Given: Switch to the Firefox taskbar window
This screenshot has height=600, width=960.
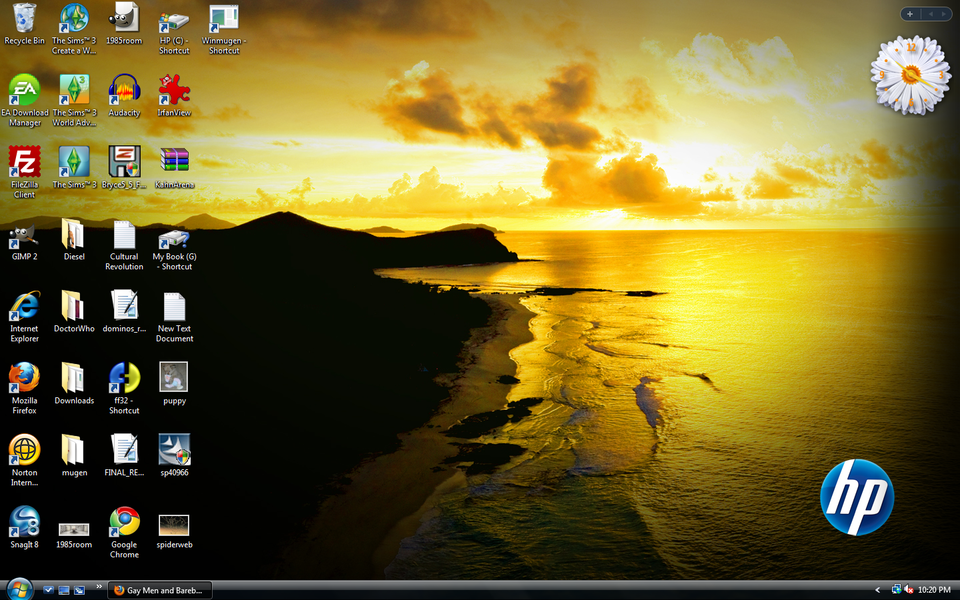Looking at the screenshot, I should point(158,590).
